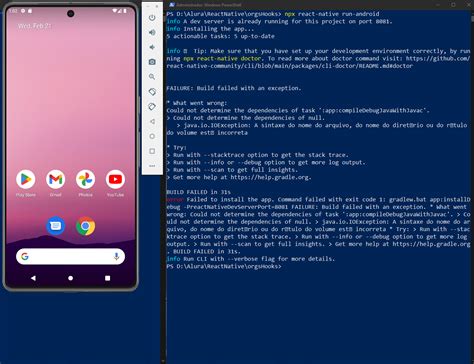Activate the emulator zoom magnifier icon
The image size is (474, 364).
(152, 77)
